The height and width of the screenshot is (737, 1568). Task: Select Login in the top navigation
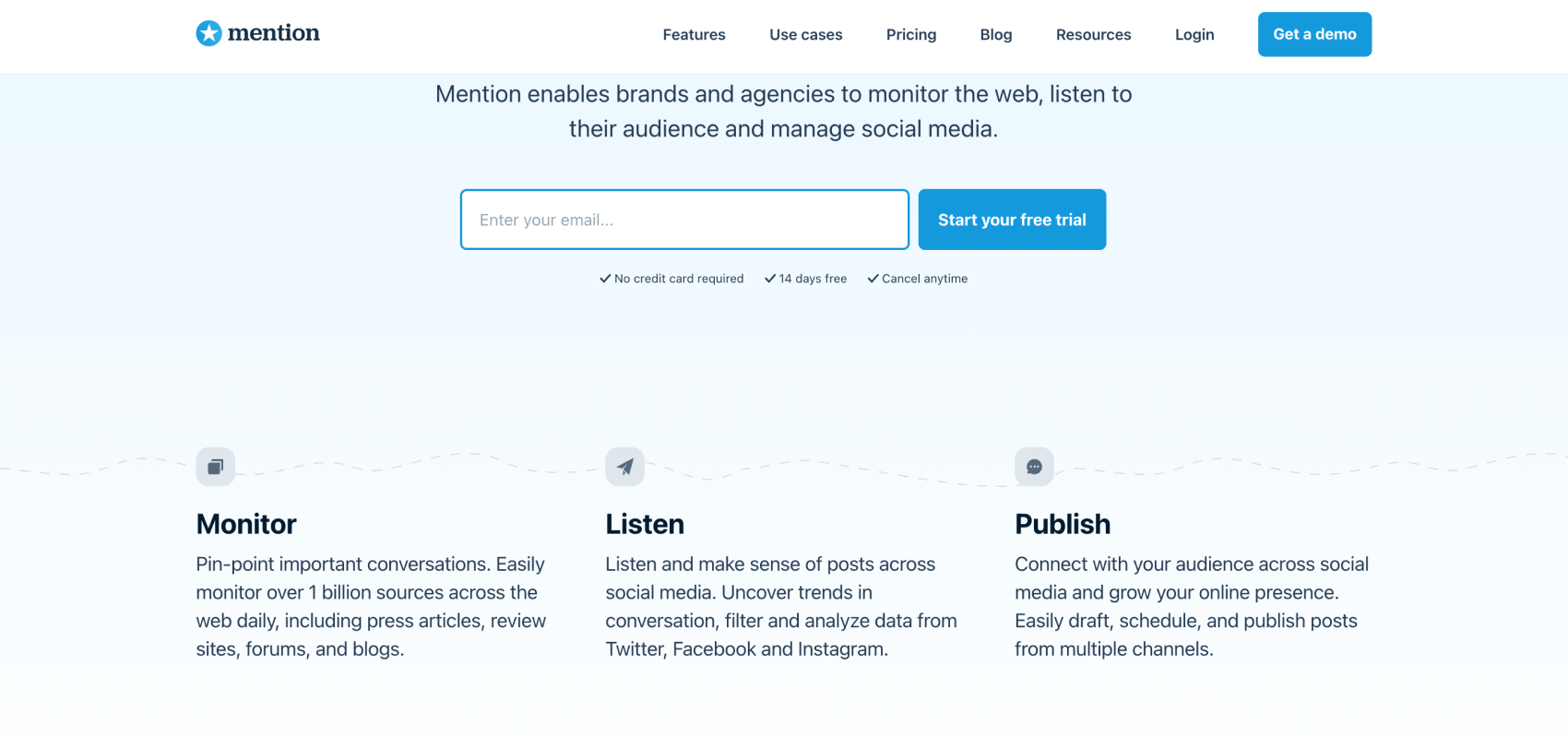1194,34
